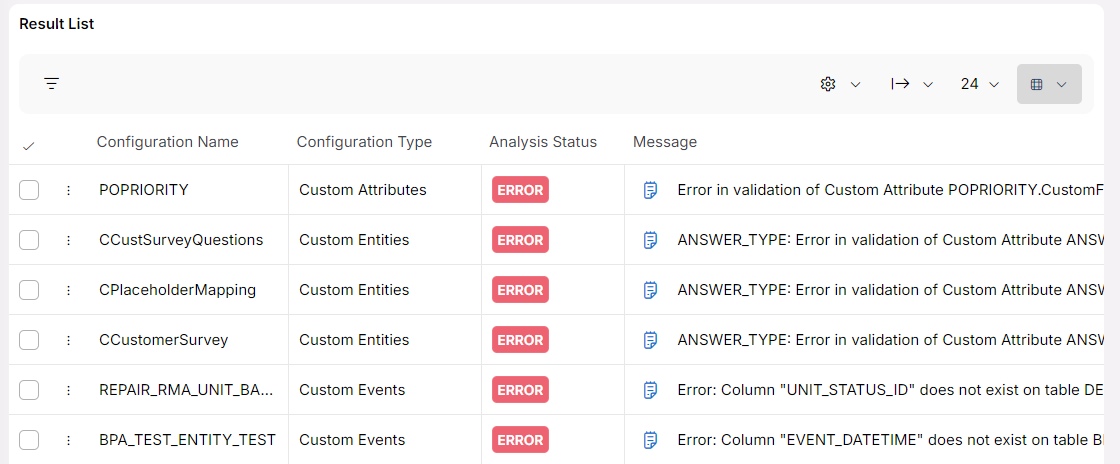The width and height of the screenshot is (1120, 464).
Task: Open the message note icon for REPAIR_RMA_UNIT_BA...
Action: click(650, 390)
